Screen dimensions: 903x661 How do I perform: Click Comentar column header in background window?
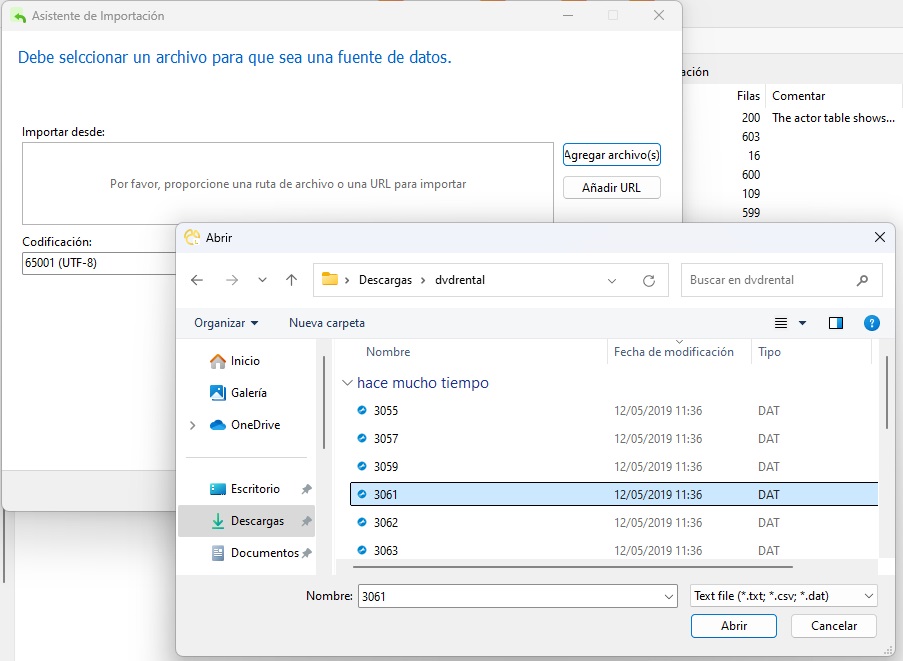pos(798,96)
